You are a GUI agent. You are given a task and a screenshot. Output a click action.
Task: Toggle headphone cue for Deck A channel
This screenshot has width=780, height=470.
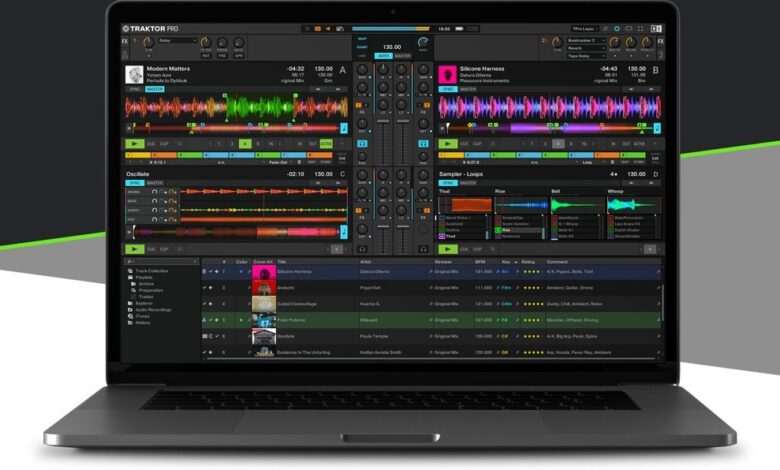[x=362, y=144]
